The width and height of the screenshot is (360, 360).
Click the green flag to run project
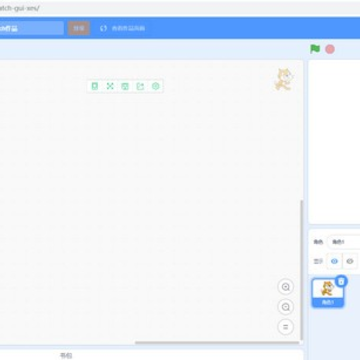pyautogui.click(x=315, y=49)
